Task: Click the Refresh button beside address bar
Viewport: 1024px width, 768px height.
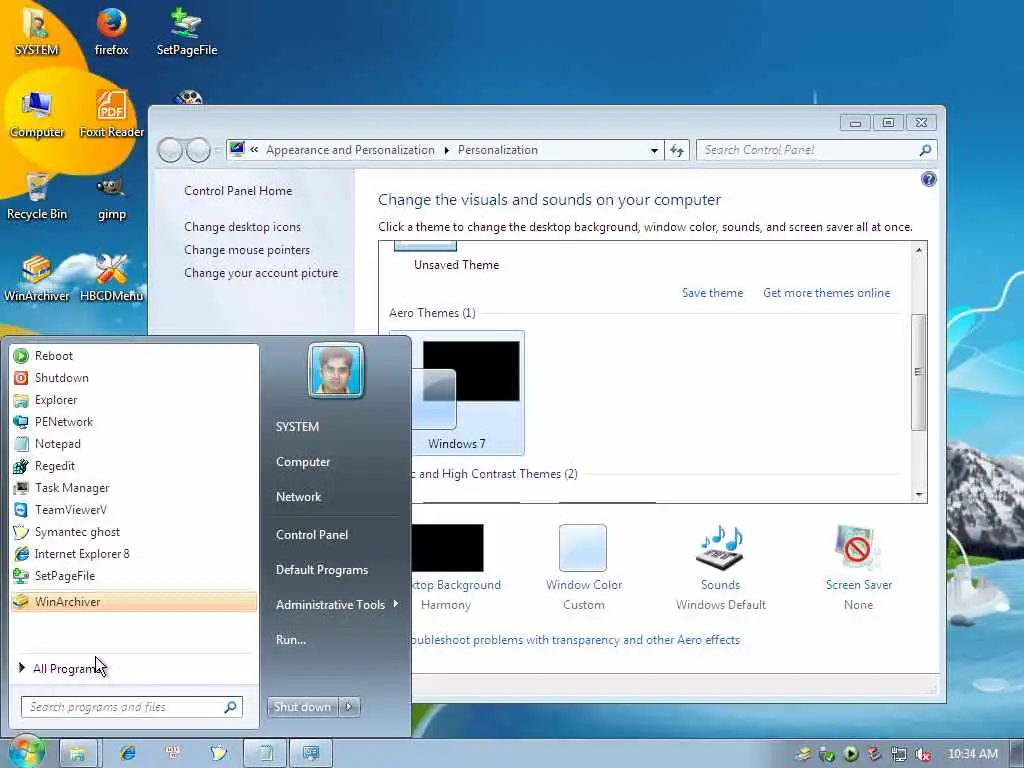Action: [x=677, y=150]
